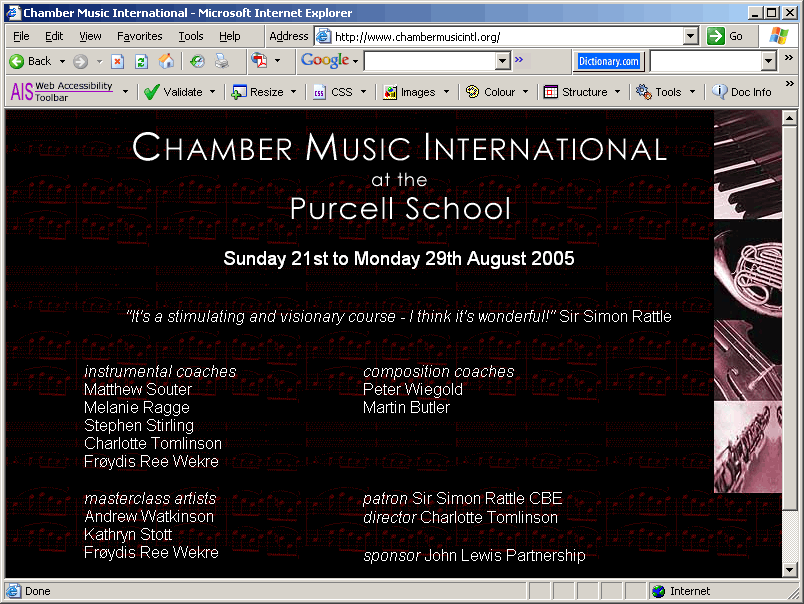804x604 pixels.
Task: Click the IE icon in title bar
Action: [13, 13]
